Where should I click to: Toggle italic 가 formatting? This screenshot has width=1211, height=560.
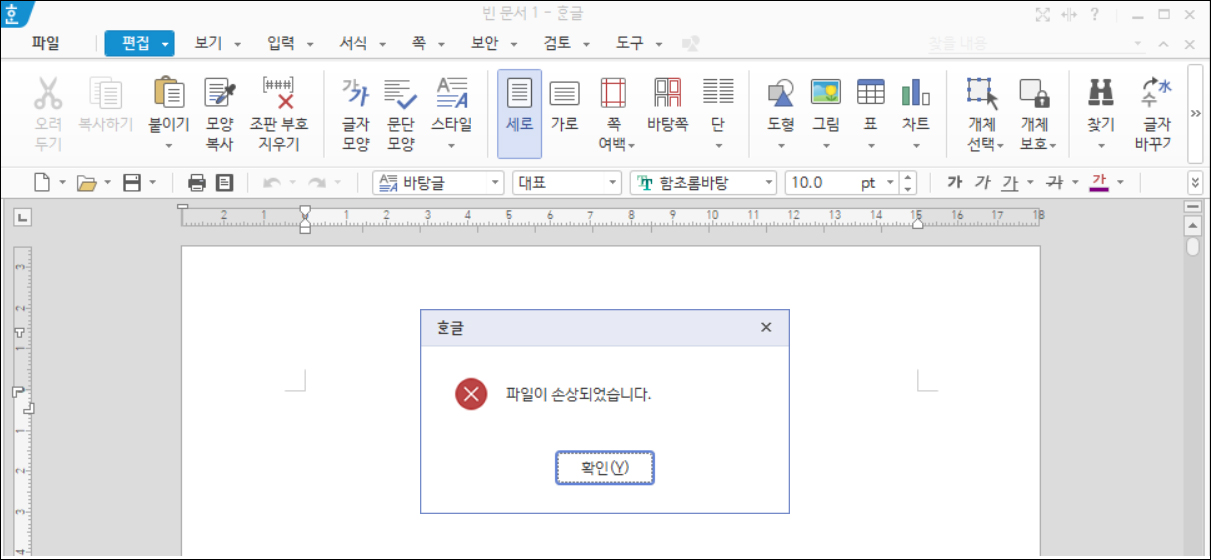pos(983,182)
